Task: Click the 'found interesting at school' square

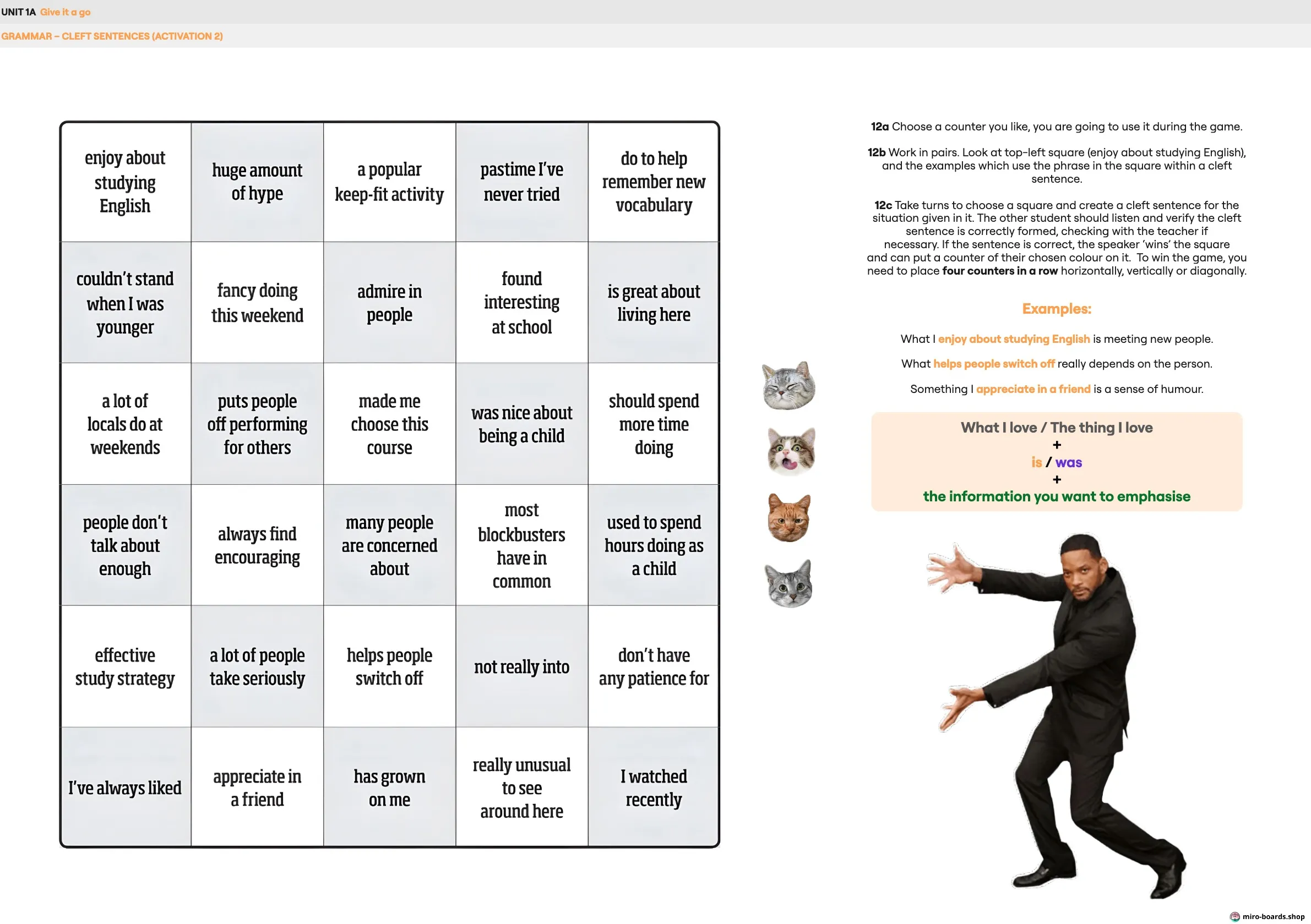Action: pos(522,303)
